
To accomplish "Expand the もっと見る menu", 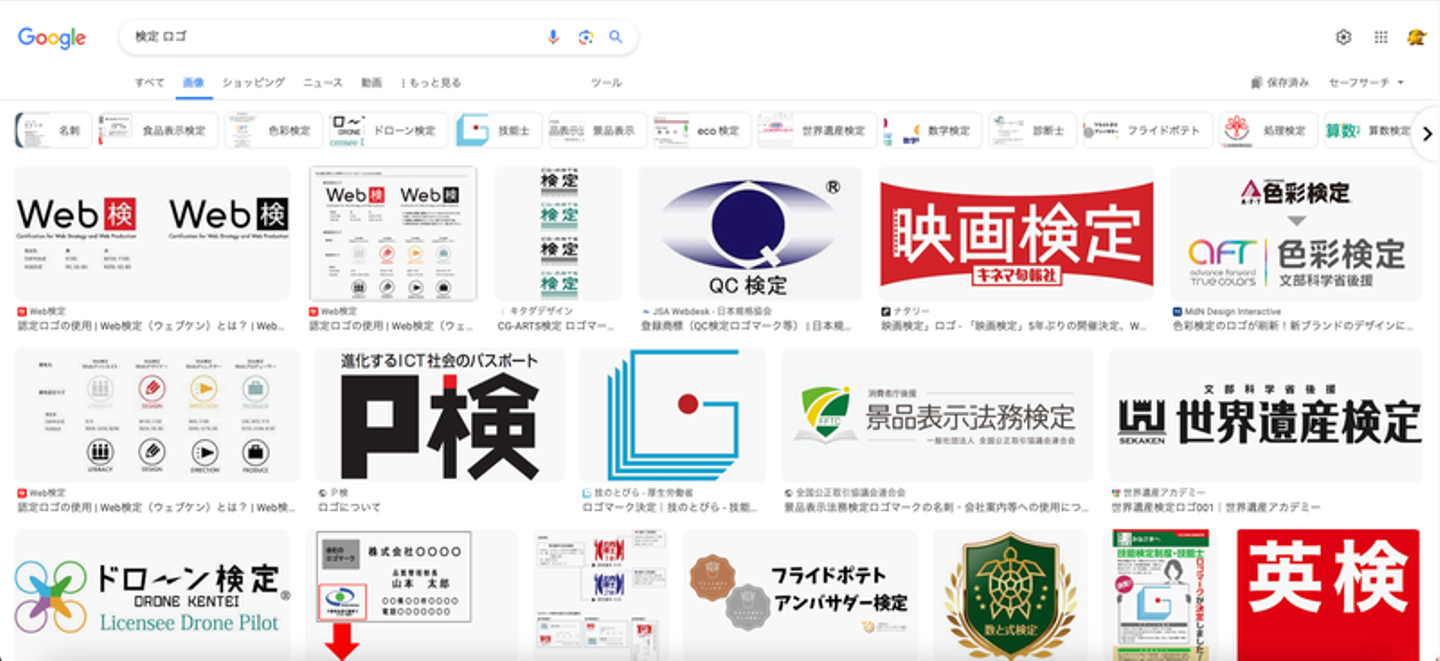I will point(431,83).
